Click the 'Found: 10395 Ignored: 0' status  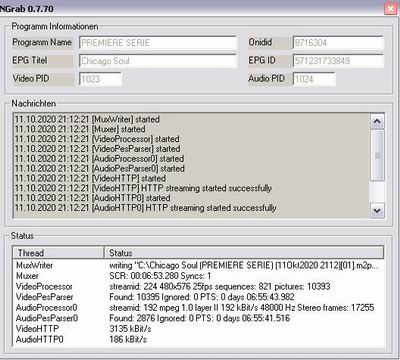click(202, 297)
